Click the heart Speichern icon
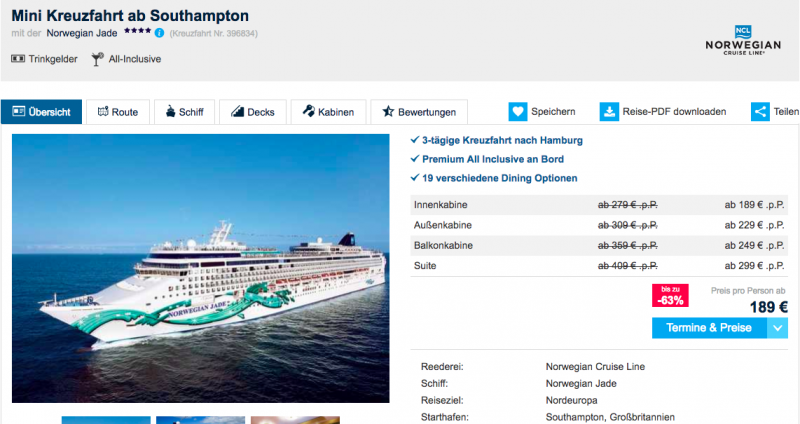Screen dimensions: 800x424 click(x=517, y=112)
